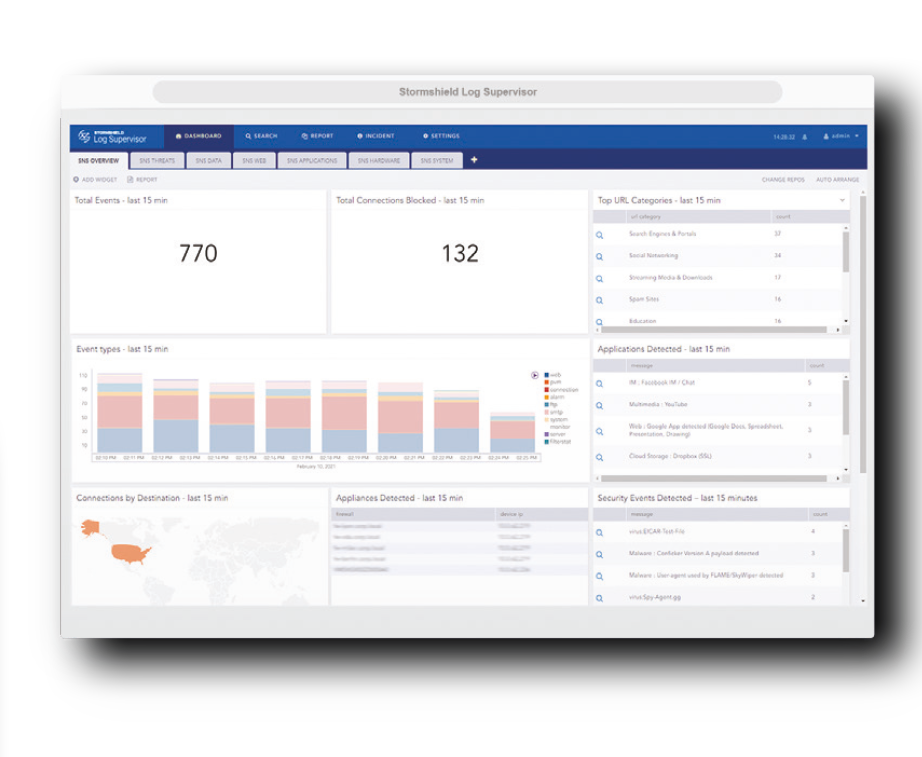Toggle the smtp series in chart legend
The image size is (922, 757).
553,411
